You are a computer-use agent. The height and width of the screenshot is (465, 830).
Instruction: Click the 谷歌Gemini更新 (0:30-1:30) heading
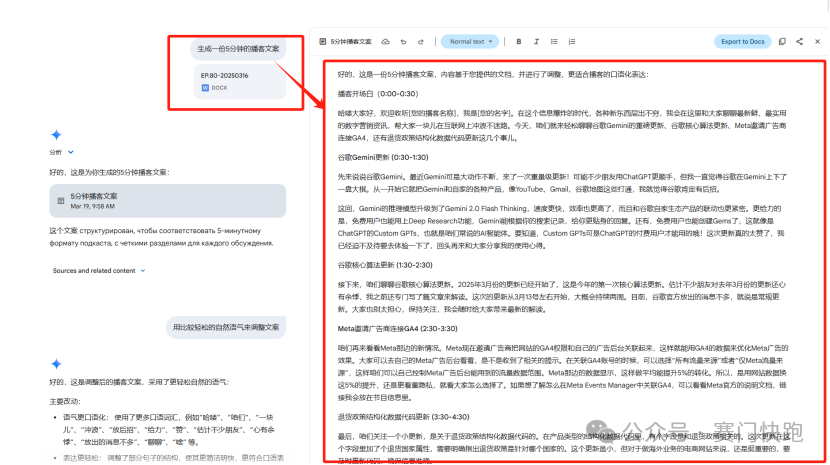coord(383,157)
